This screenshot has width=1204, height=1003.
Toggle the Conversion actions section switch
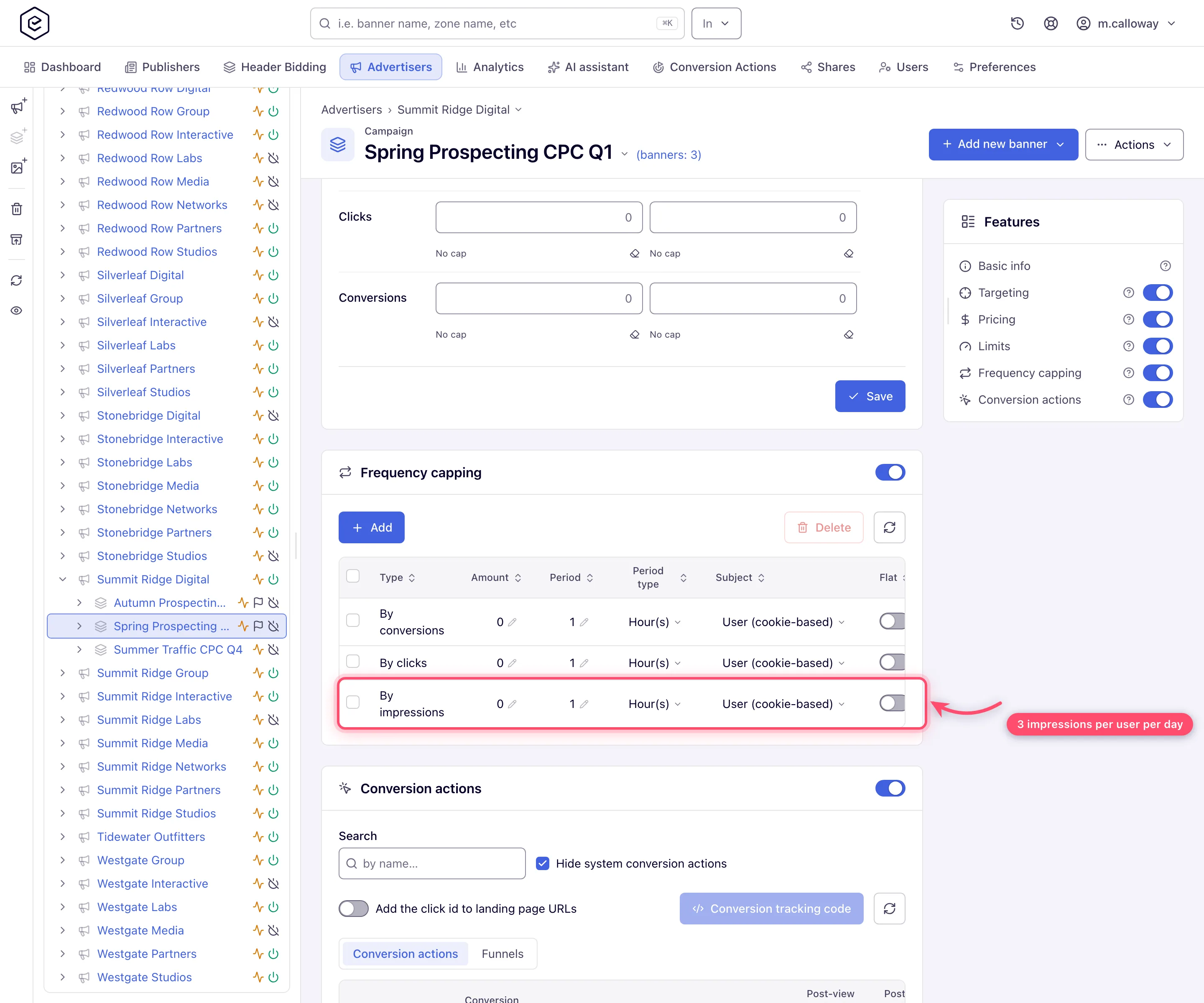(x=890, y=788)
